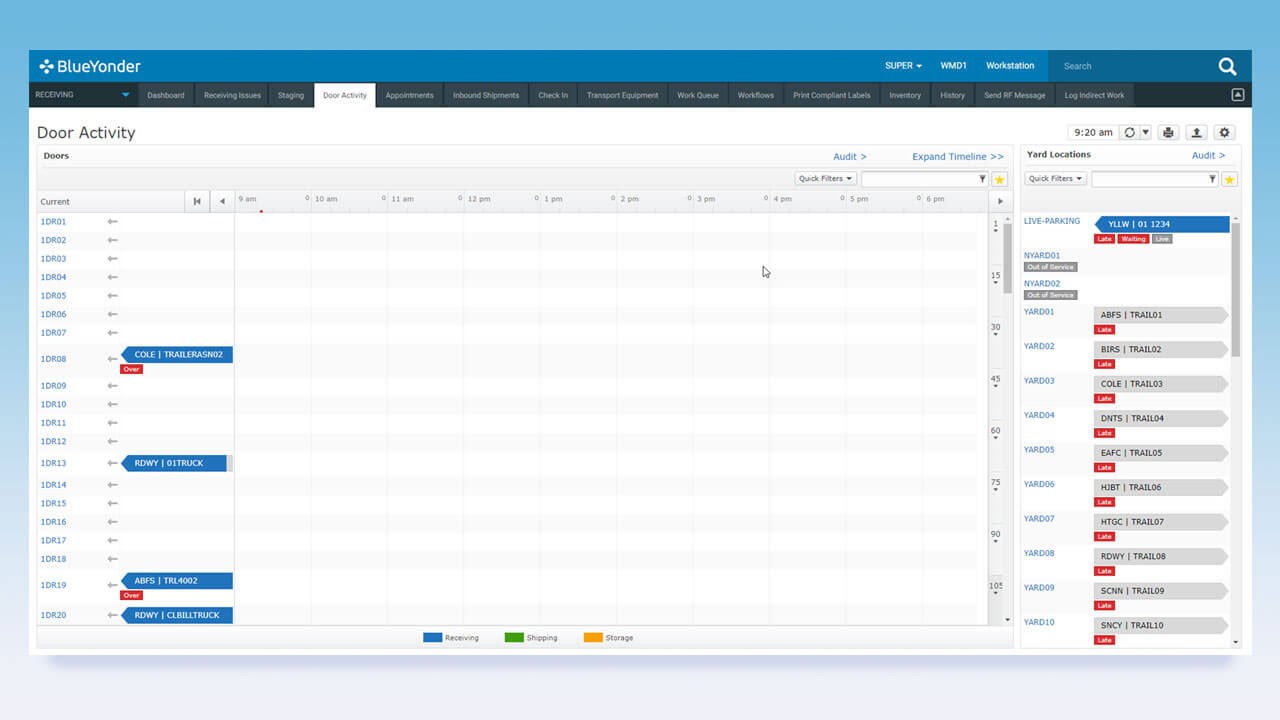The image size is (1280, 720).
Task: Collapse the header with the top-right arrow toggle
Action: [x=1237, y=95]
